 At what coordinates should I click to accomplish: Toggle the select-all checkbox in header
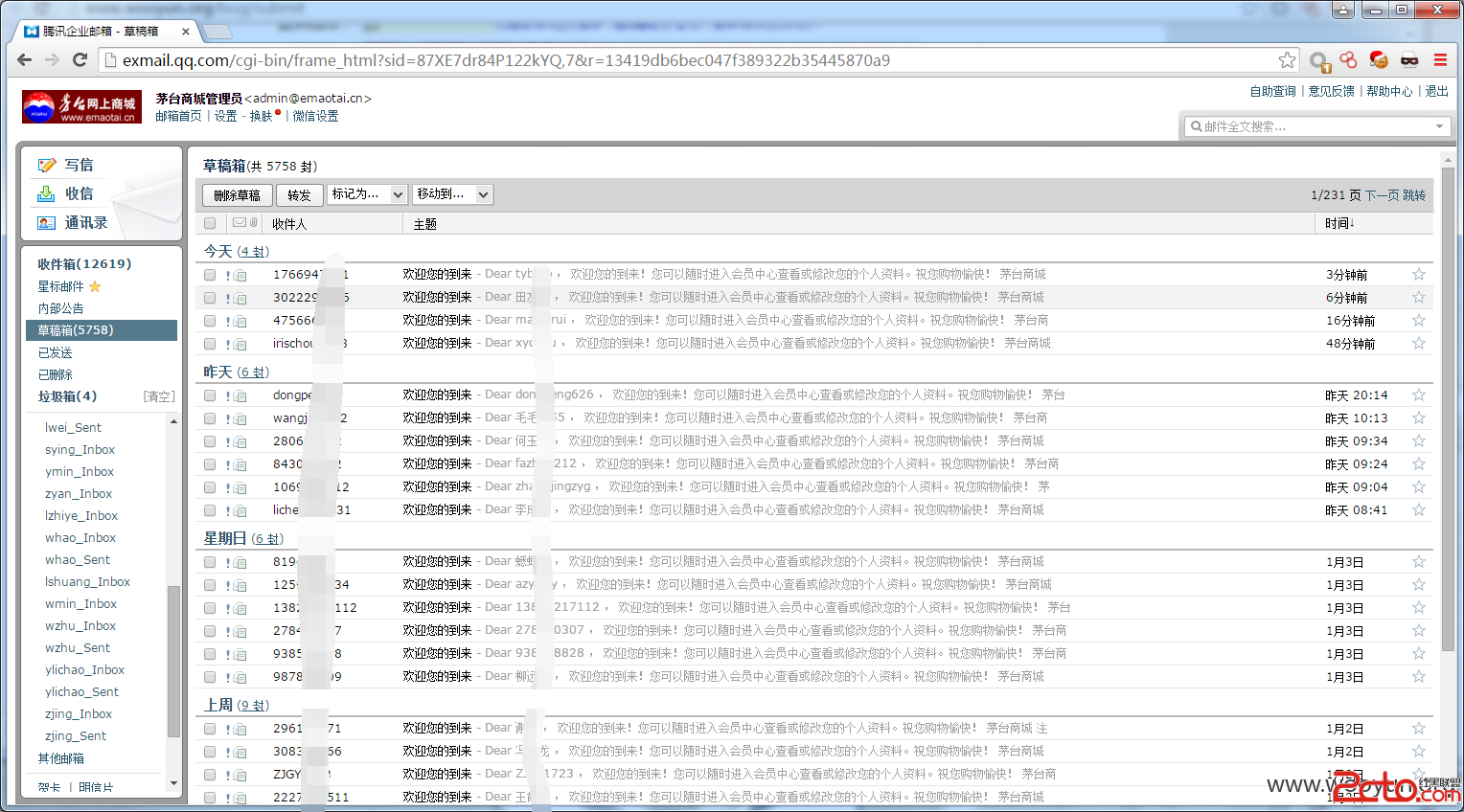click(x=210, y=223)
